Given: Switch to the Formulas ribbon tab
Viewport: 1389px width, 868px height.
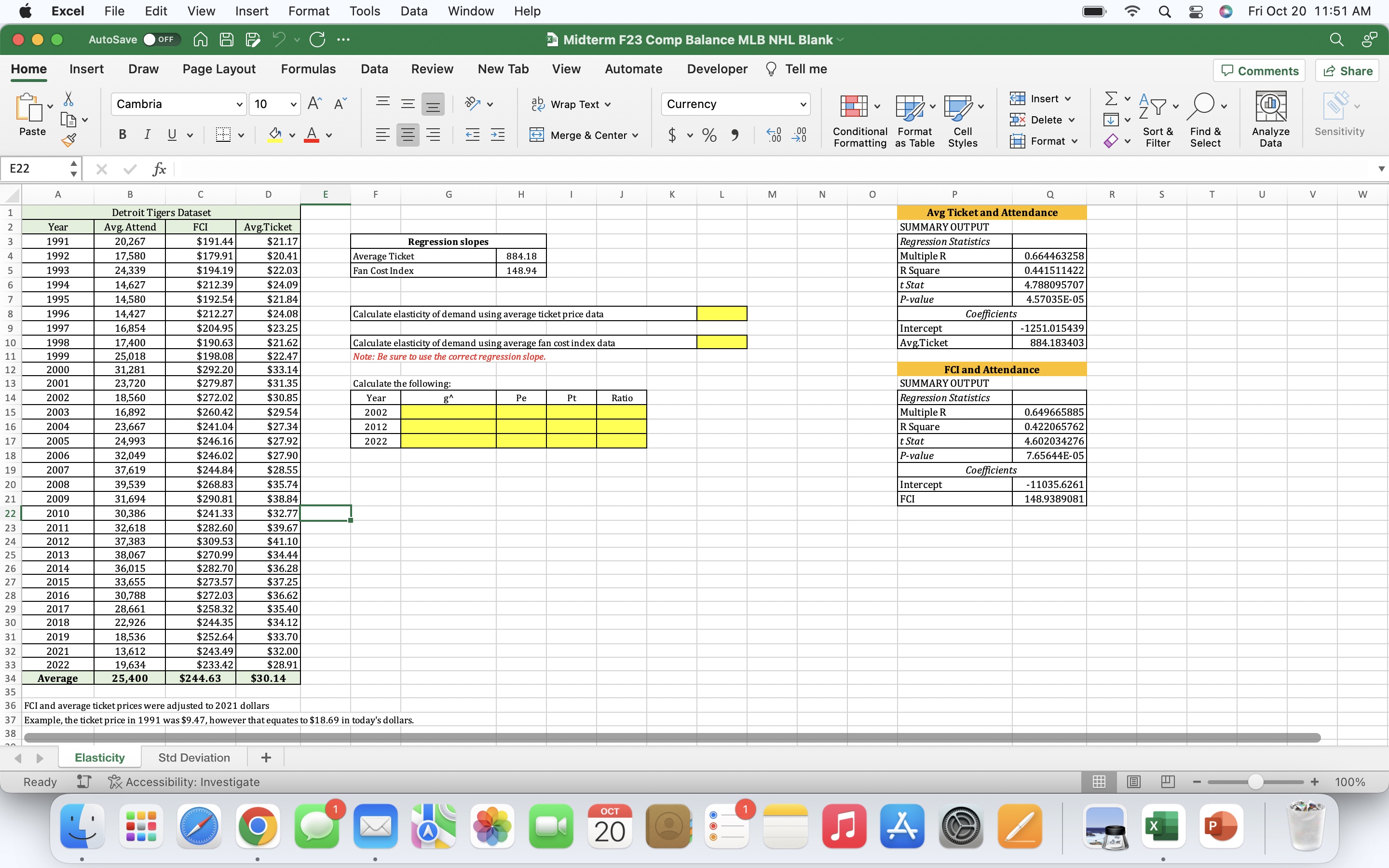Looking at the screenshot, I should [308, 69].
